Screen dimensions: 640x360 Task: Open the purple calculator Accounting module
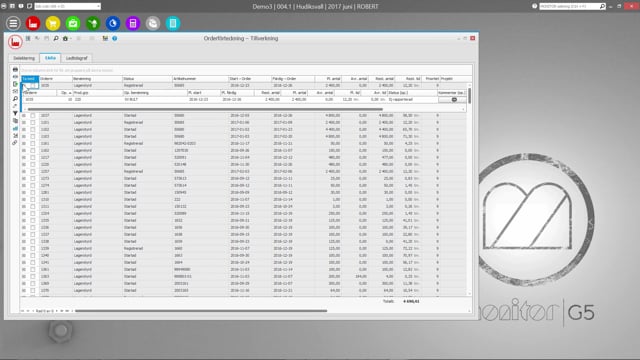coord(133,23)
